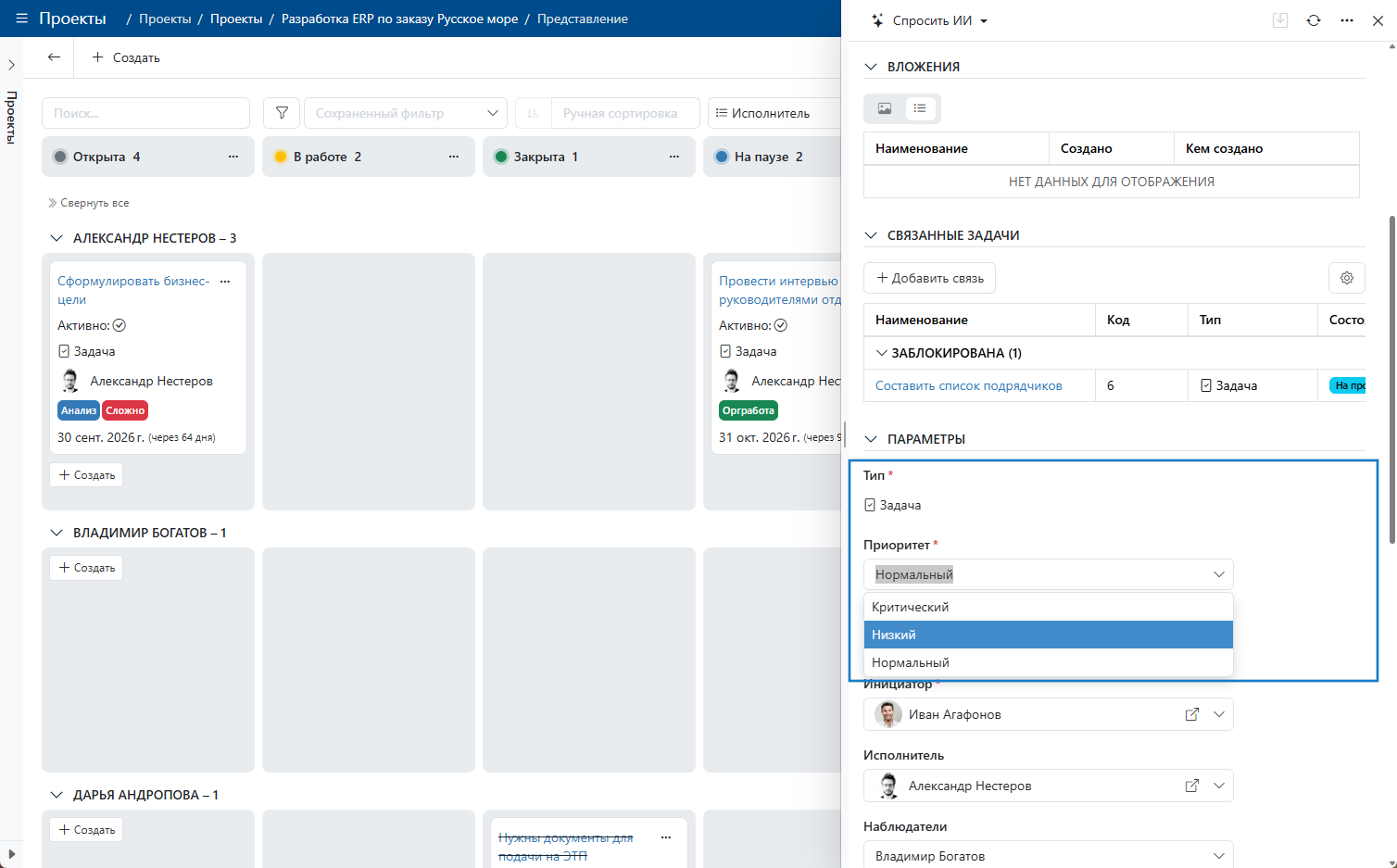Viewport: 1397px width, 868px height.
Task: Click the play triangle at bottom left
Action: [x=11, y=853]
